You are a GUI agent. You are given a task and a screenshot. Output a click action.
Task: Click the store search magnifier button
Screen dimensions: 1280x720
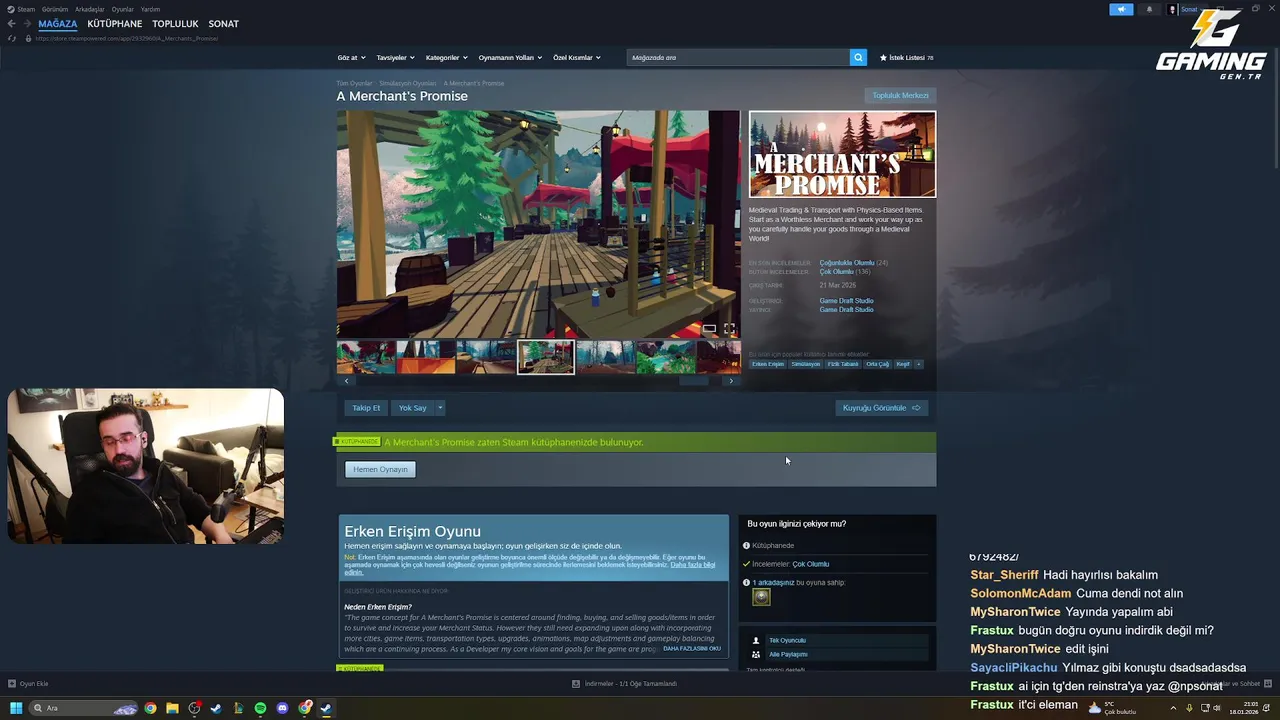coord(858,57)
